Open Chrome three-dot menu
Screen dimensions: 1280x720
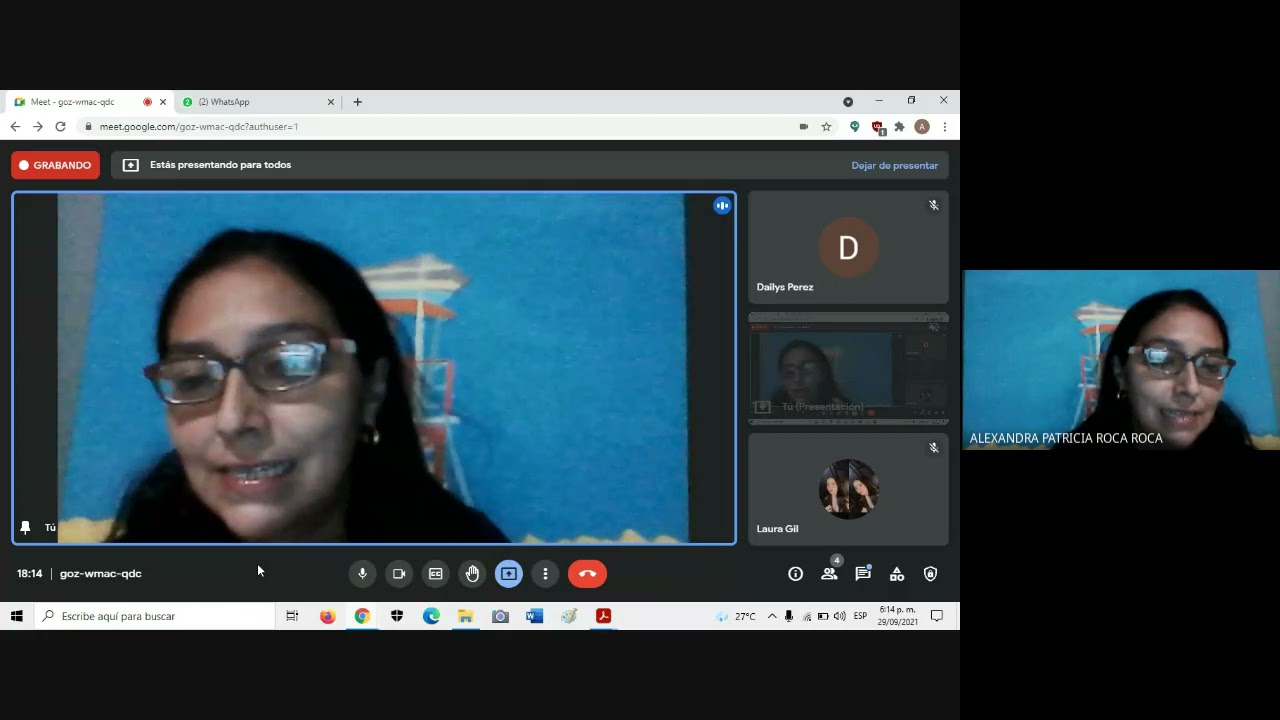(944, 127)
